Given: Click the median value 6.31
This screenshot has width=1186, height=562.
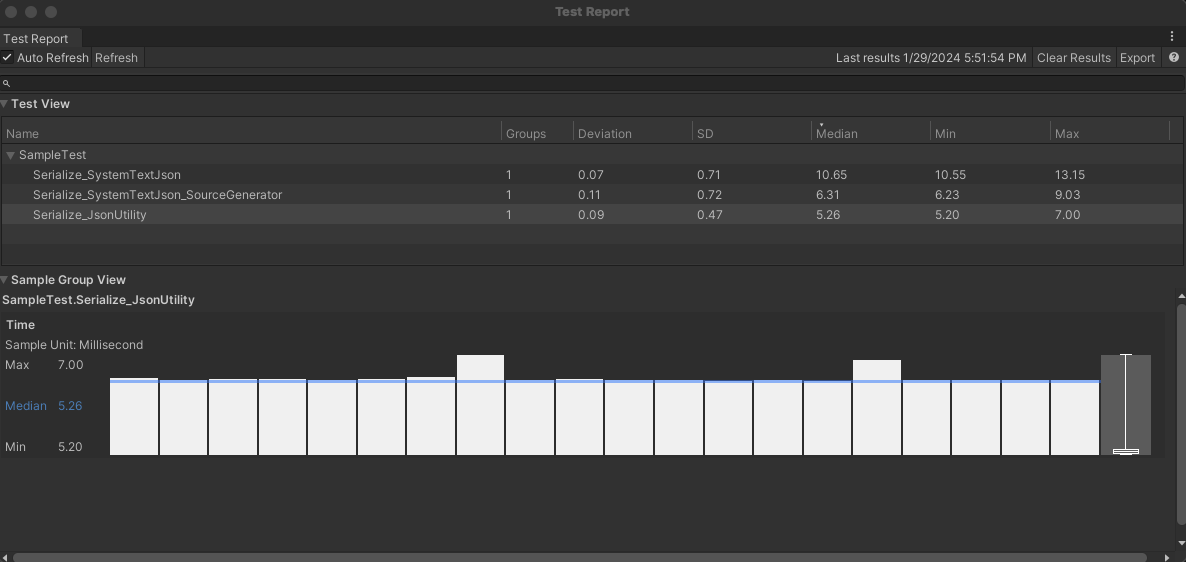Looking at the screenshot, I should point(827,194).
